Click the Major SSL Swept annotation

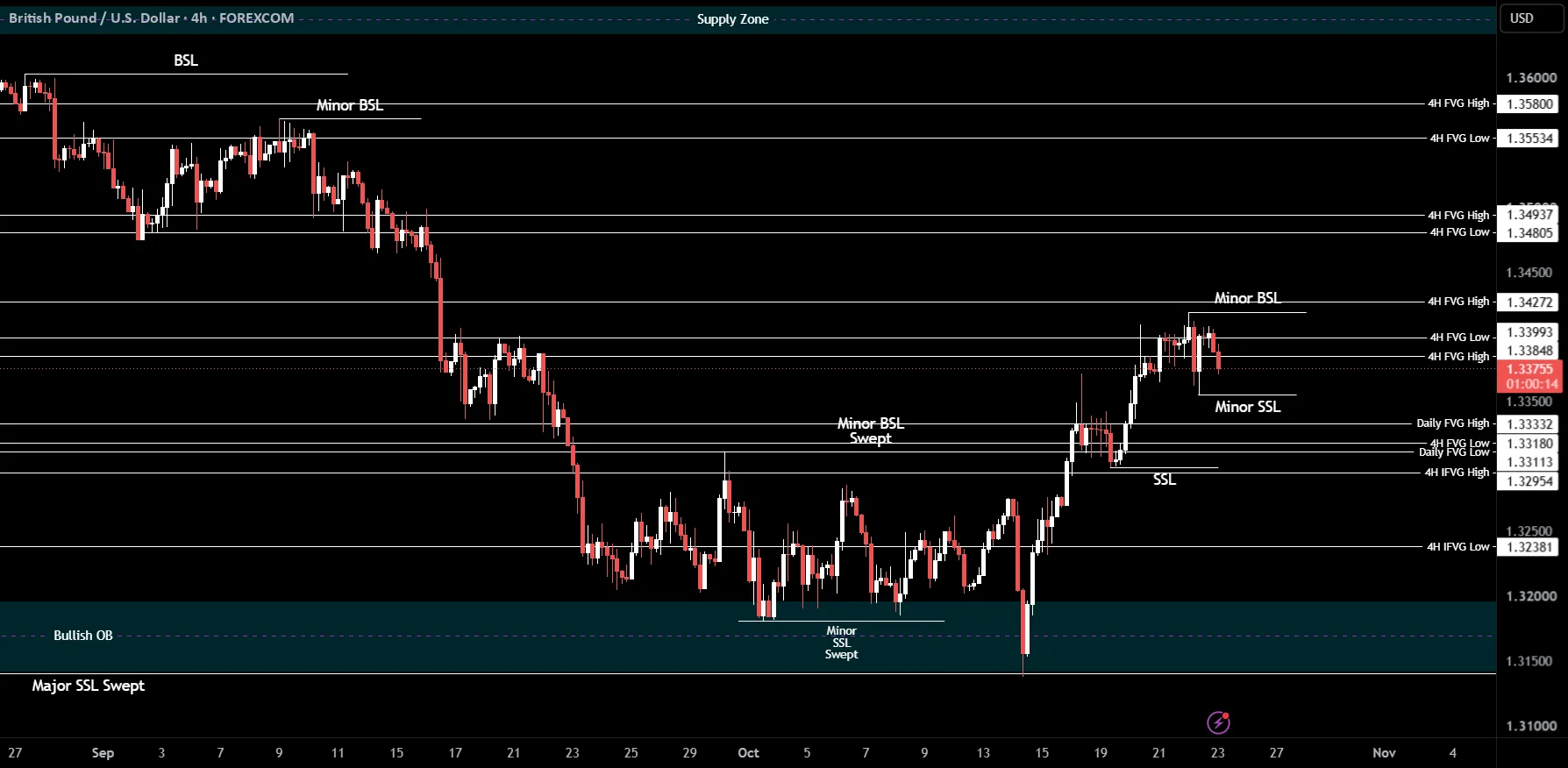coord(89,686)
